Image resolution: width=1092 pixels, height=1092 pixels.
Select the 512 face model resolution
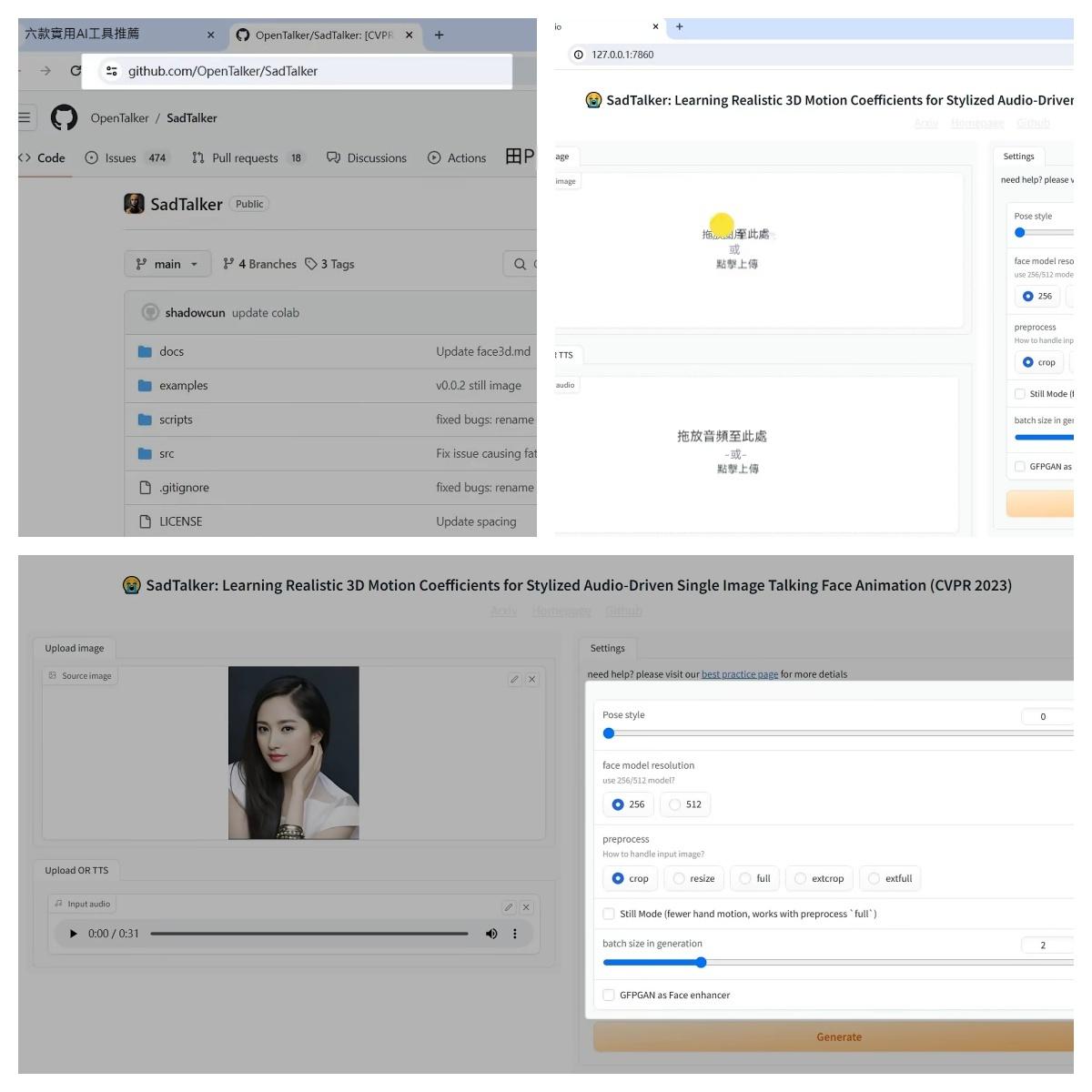(x=685, y=804)
